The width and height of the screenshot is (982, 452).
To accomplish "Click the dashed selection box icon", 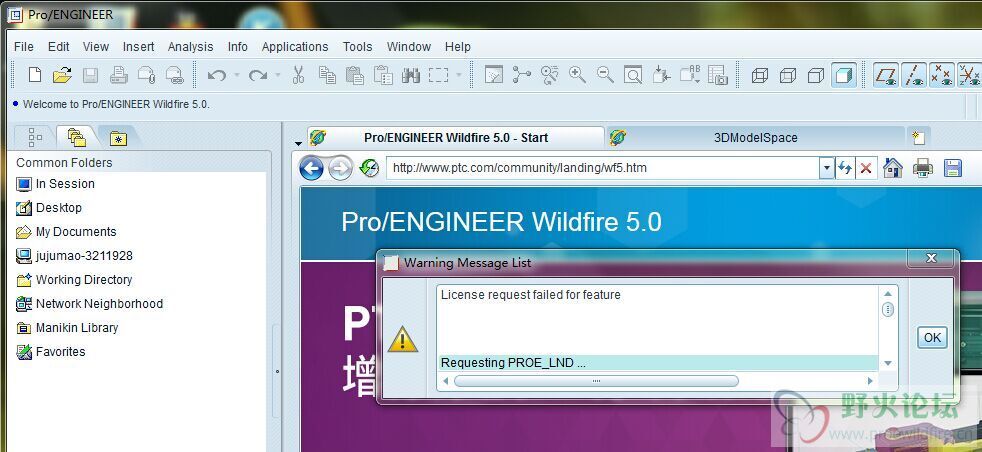I will (438, 76).
